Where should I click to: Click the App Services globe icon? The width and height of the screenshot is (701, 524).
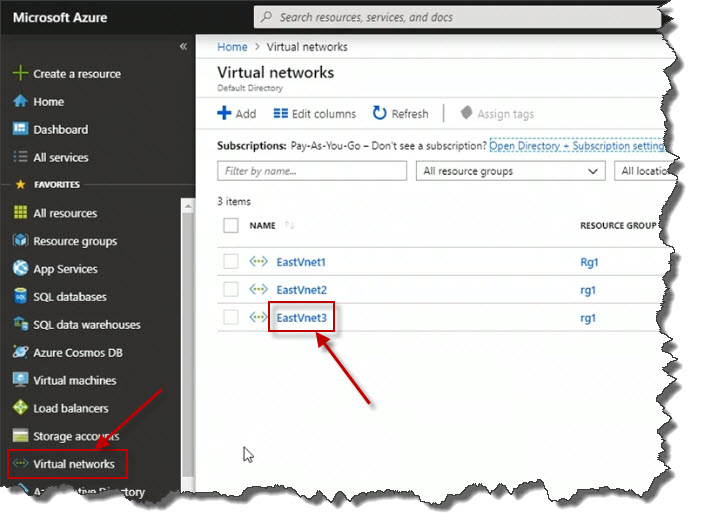point(20,268)
